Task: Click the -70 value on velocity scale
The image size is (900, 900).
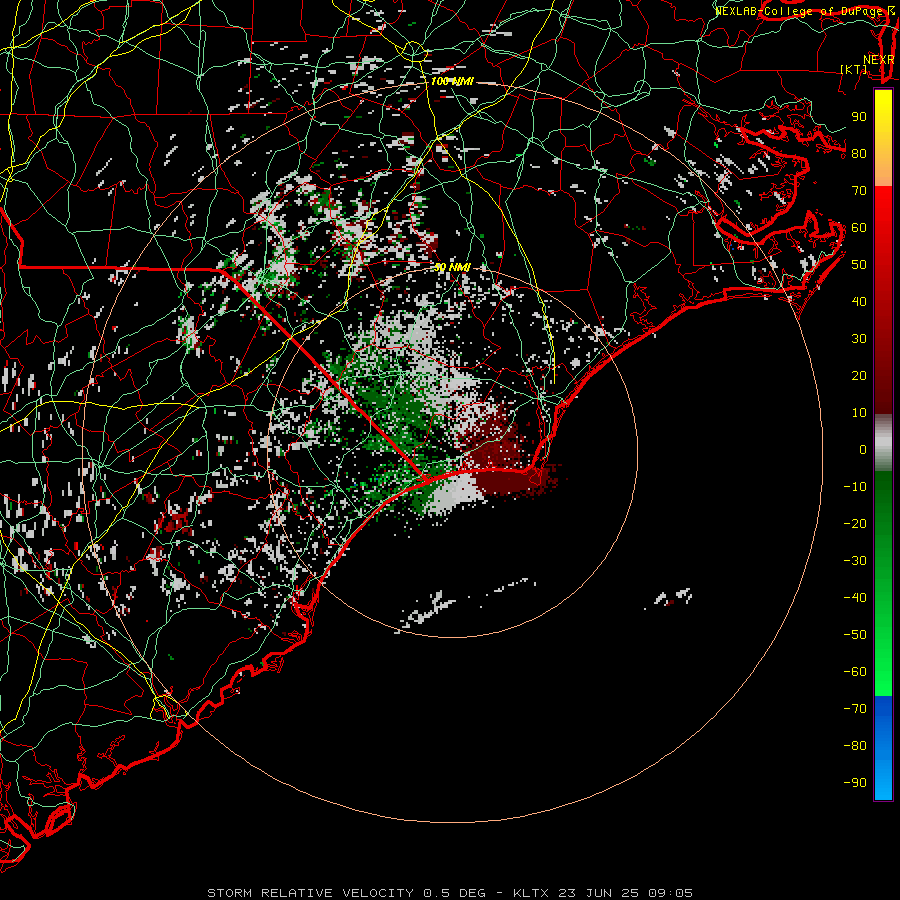Action: [855, 708]
